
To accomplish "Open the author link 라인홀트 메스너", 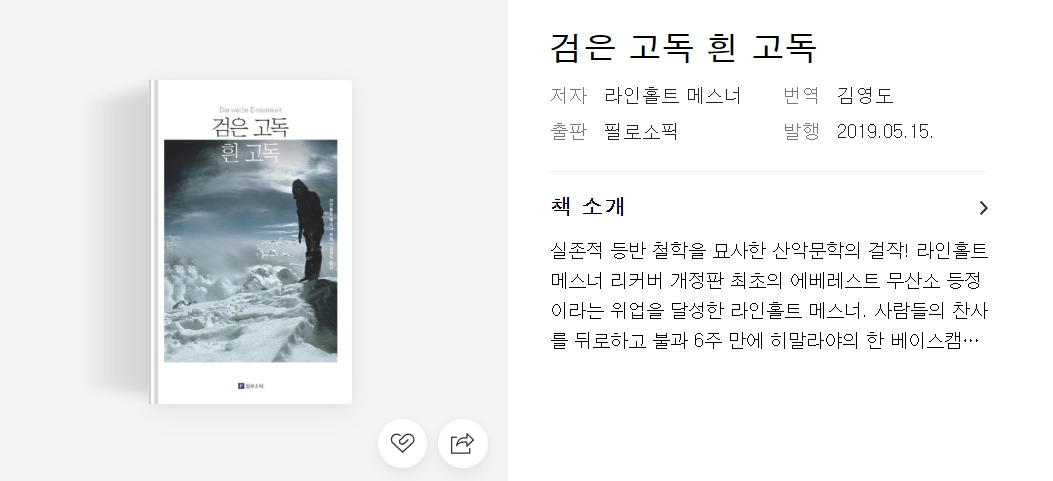I will 672,95.
